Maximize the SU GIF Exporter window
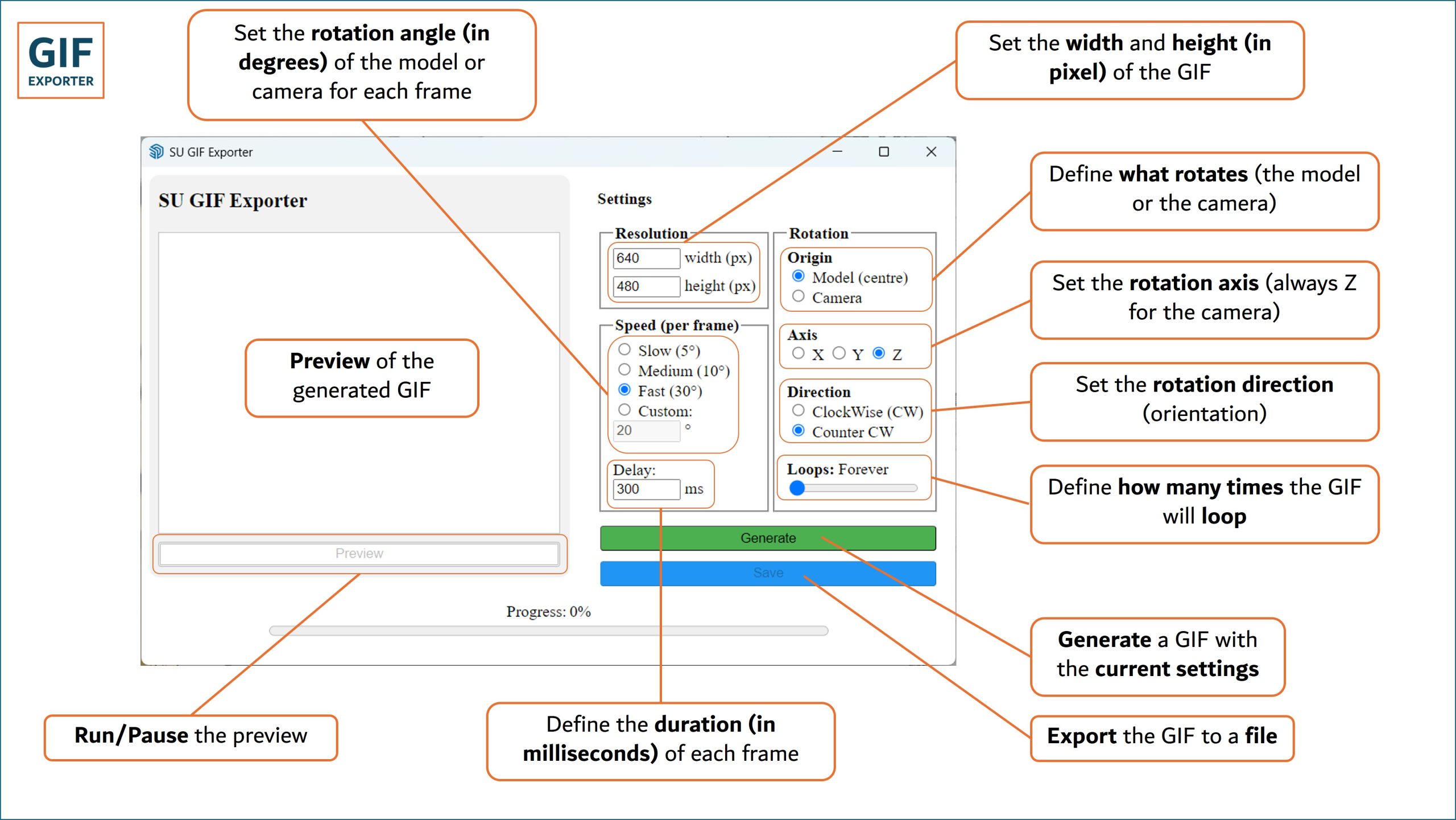 pos(883,152)
